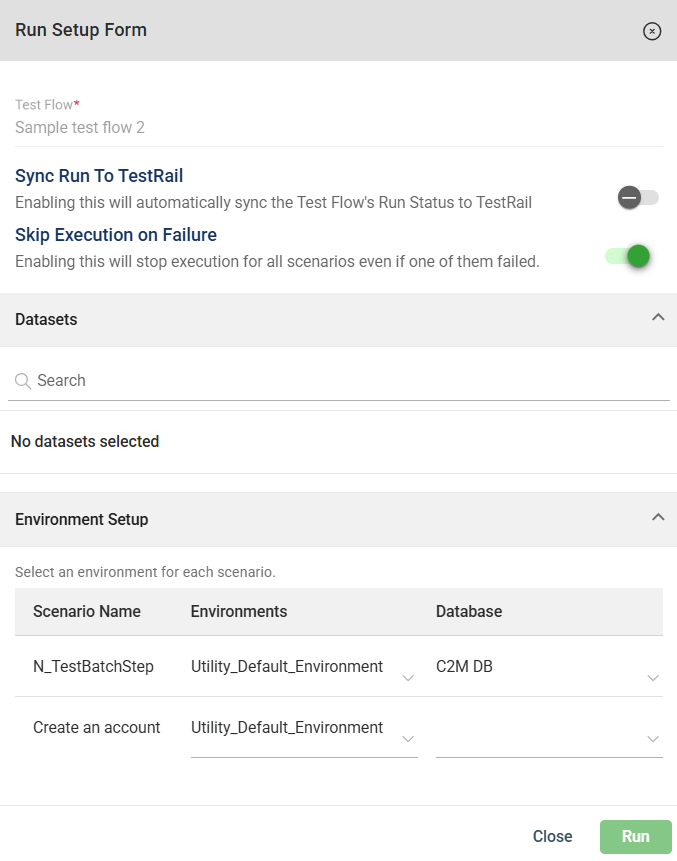
Task: Enable Sync Run To TestRail toggle
Action: click(637, 197)
